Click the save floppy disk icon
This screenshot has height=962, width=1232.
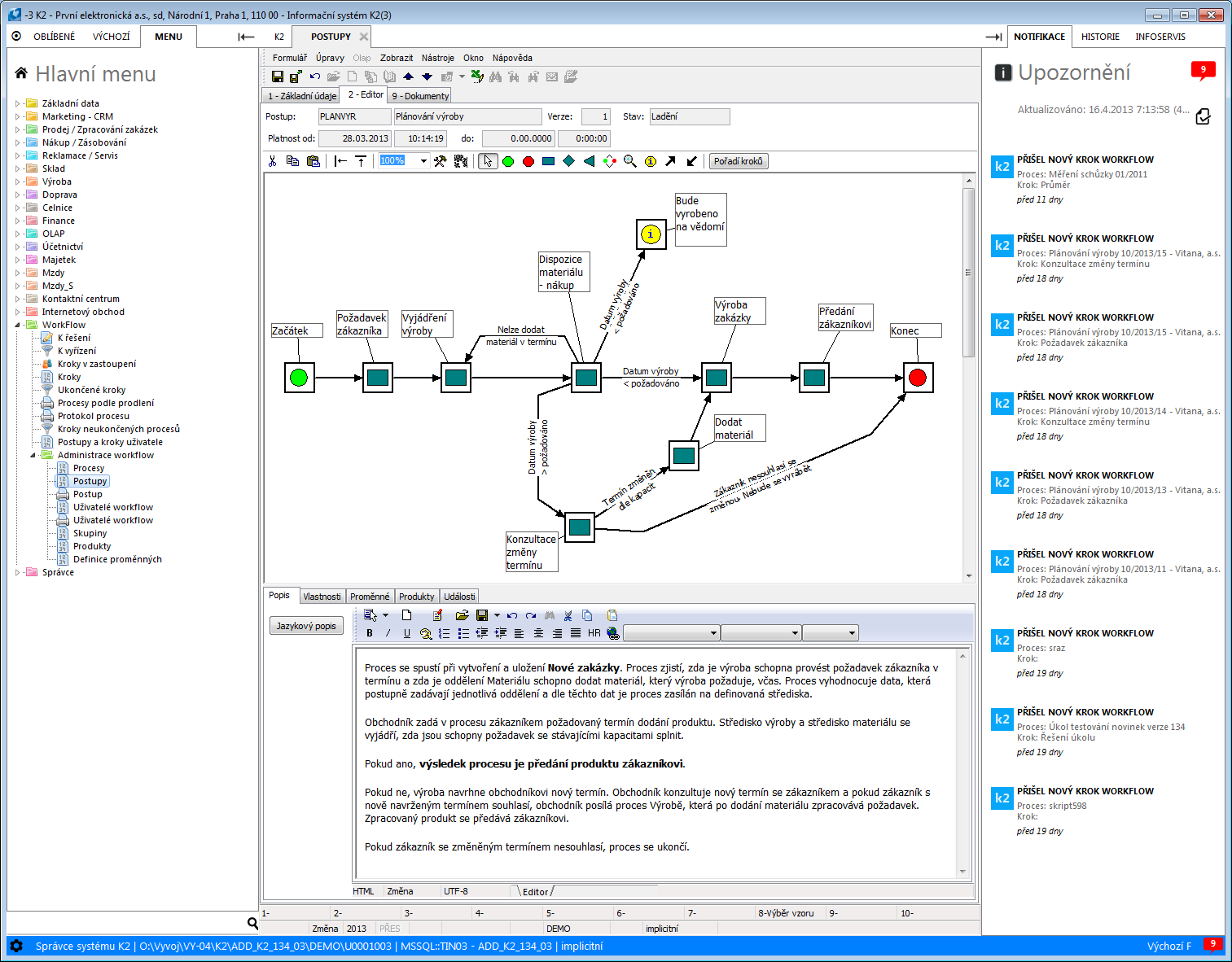pyautogui.click(x=278, y=77)
